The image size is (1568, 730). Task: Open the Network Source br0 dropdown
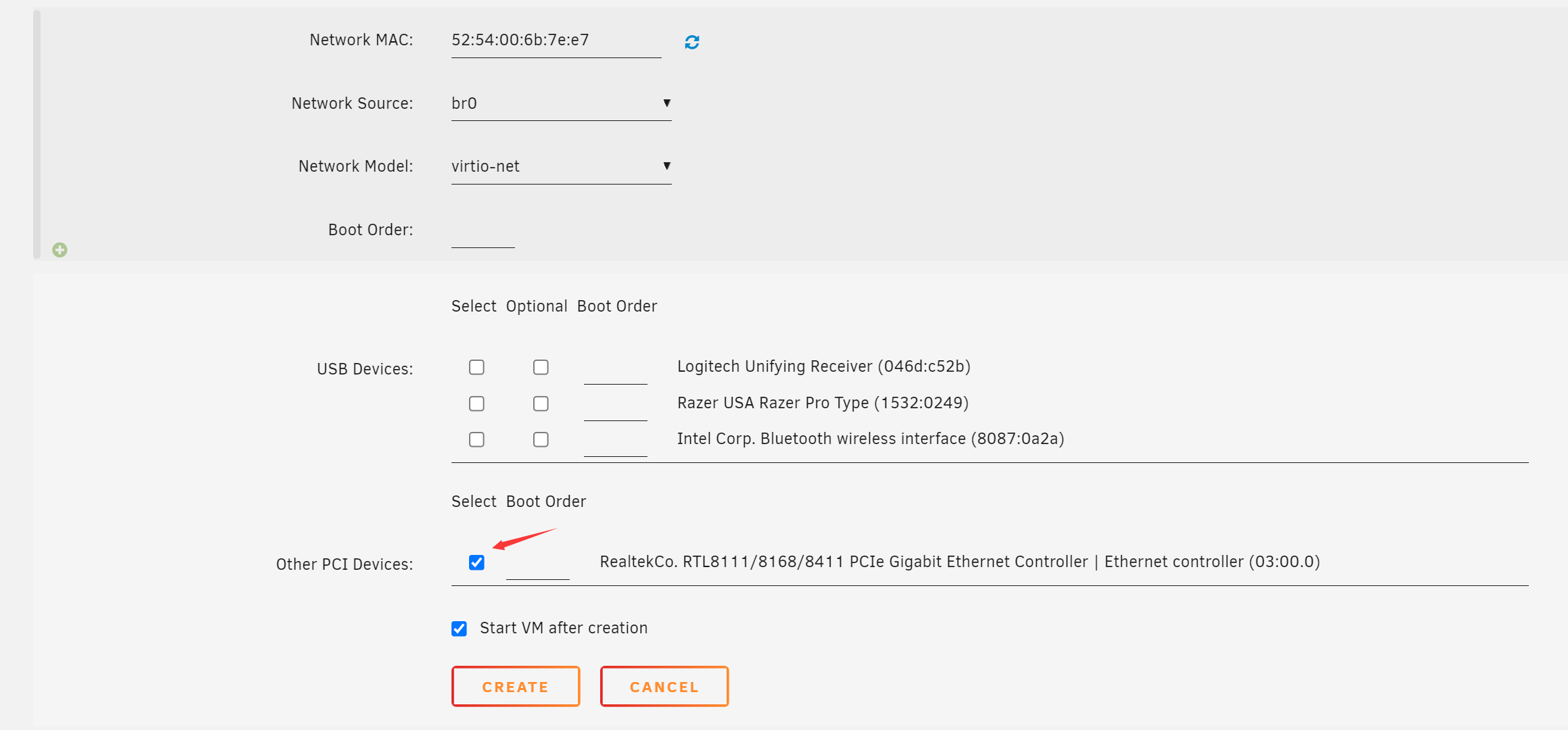click(561, 103)
